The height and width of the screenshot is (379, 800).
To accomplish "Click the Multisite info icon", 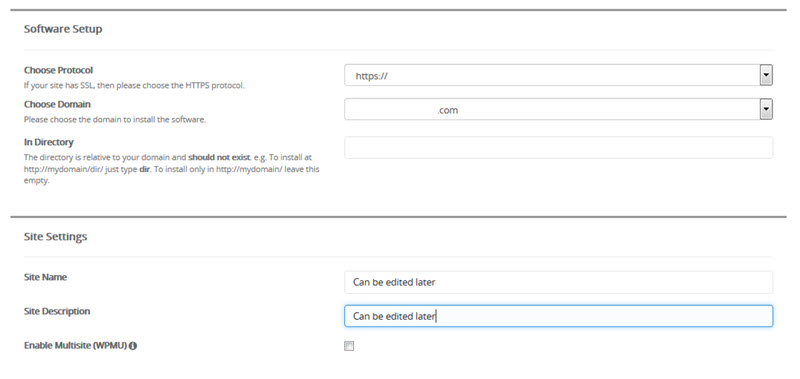I will point(133,346).
